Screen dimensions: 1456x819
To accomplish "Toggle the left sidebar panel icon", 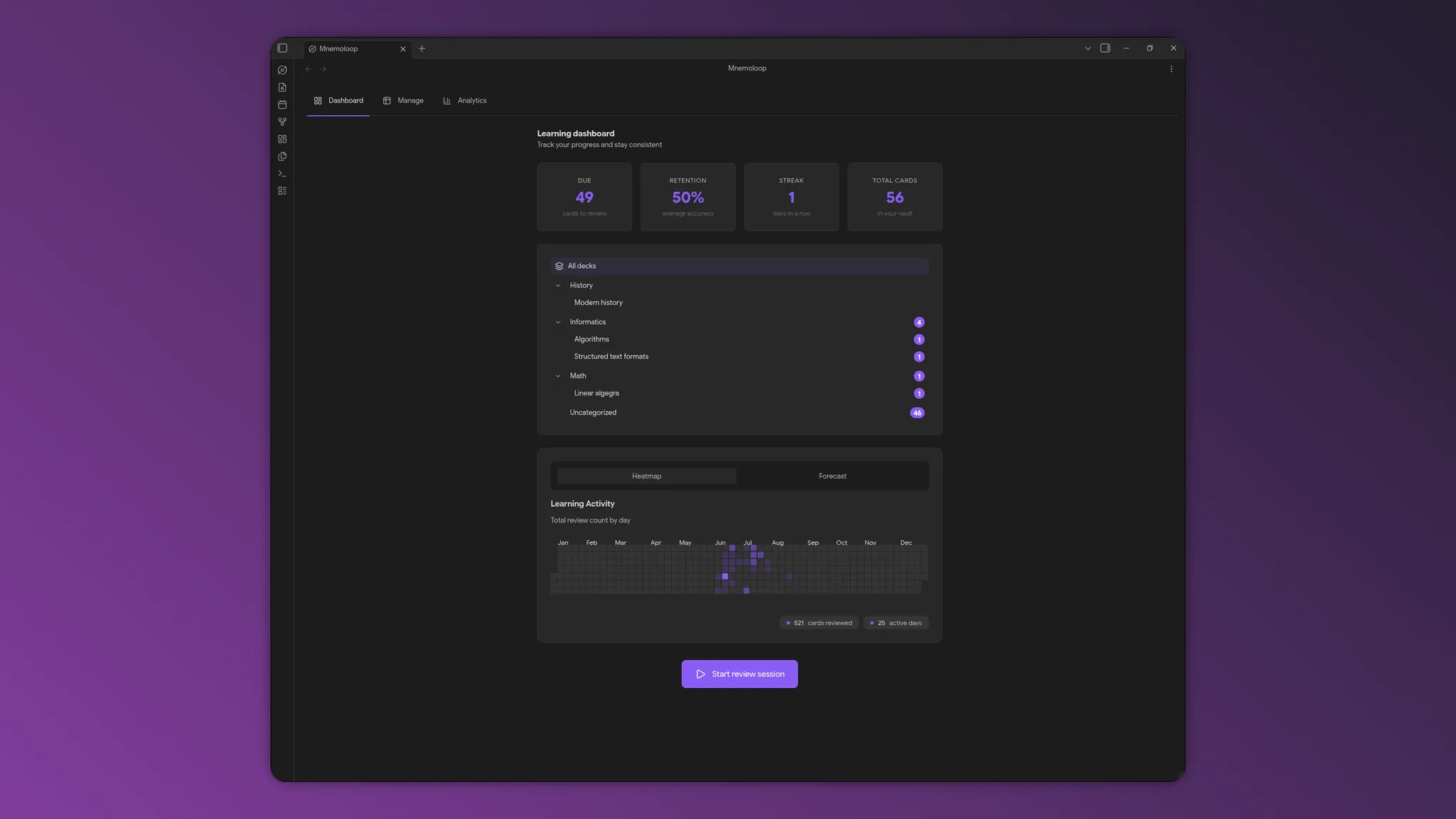I will click(282, 48).
